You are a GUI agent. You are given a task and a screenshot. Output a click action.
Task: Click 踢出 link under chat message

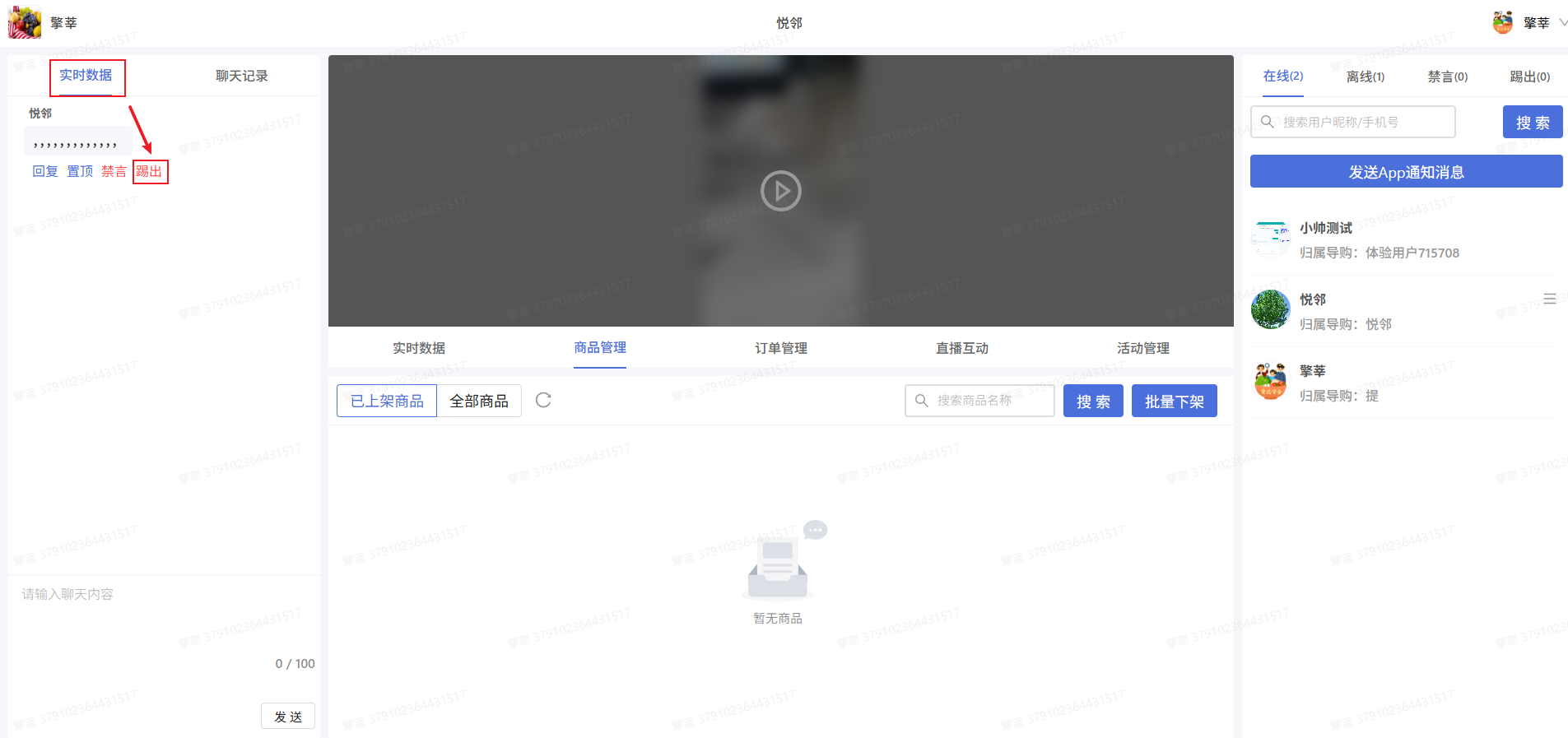(149, 171)
